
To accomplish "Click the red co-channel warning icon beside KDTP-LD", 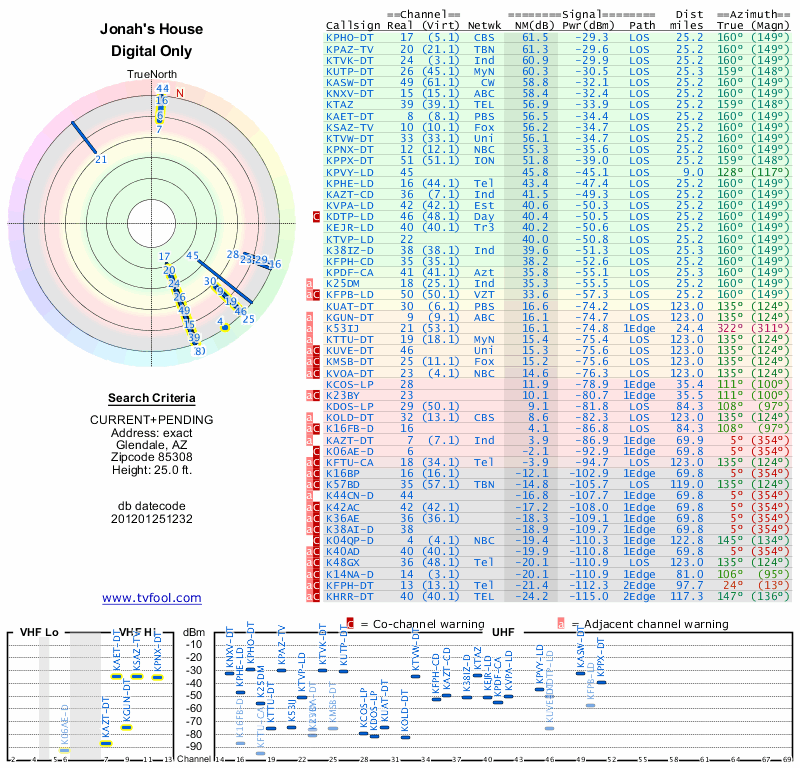I will click(x=316, y=216).
